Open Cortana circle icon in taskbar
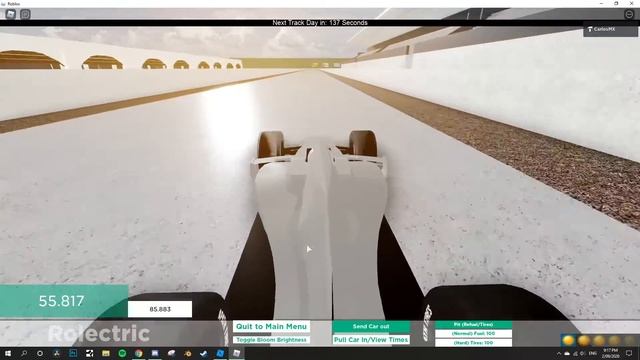The width and height of the screenshot is (640, 360). pos(40,353)
